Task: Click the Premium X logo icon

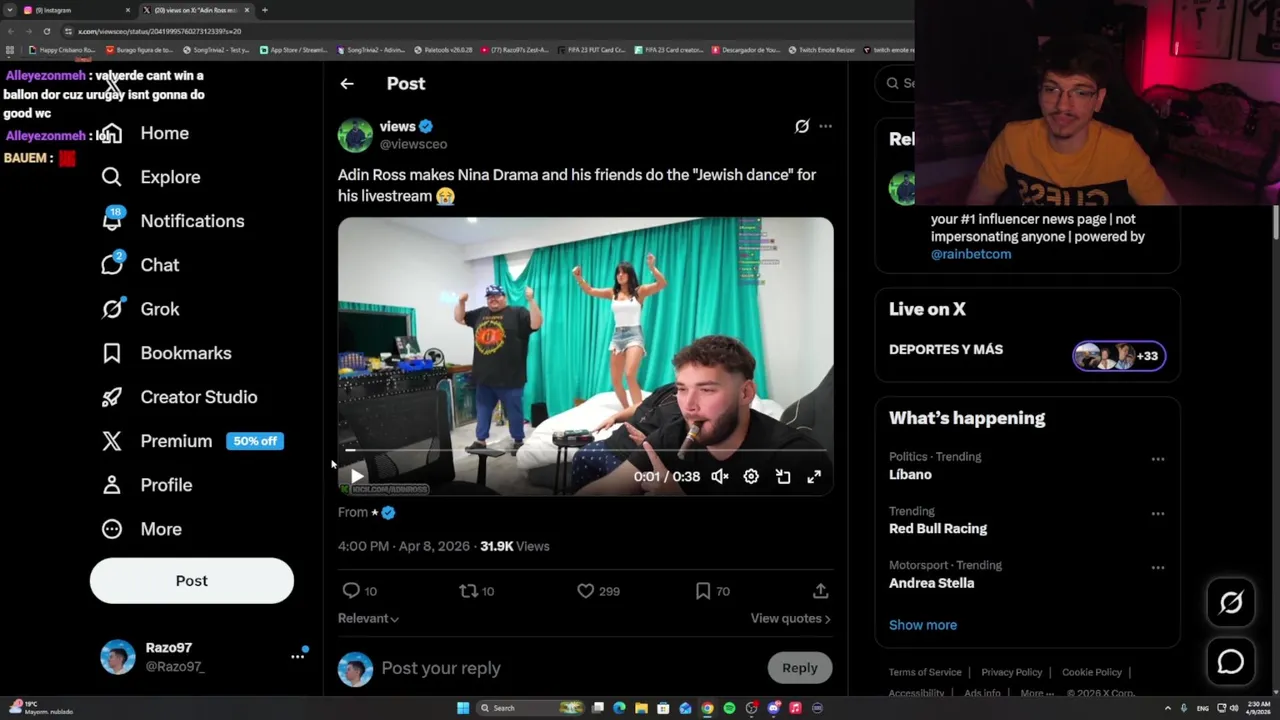Action: pyautogui.click(x=112, y=441)
